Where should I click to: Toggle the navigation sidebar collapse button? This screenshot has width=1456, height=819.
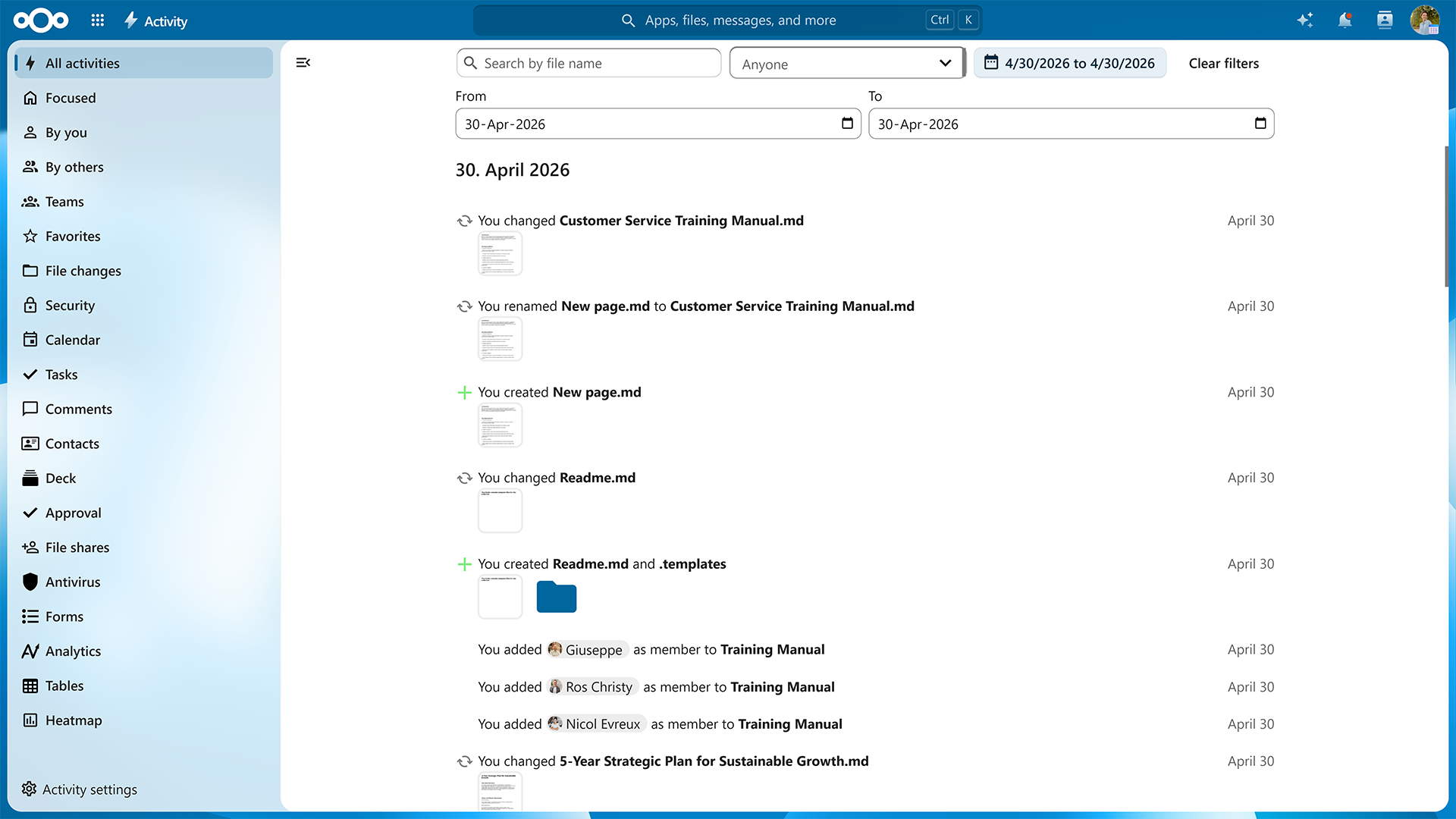pos(303,62)
